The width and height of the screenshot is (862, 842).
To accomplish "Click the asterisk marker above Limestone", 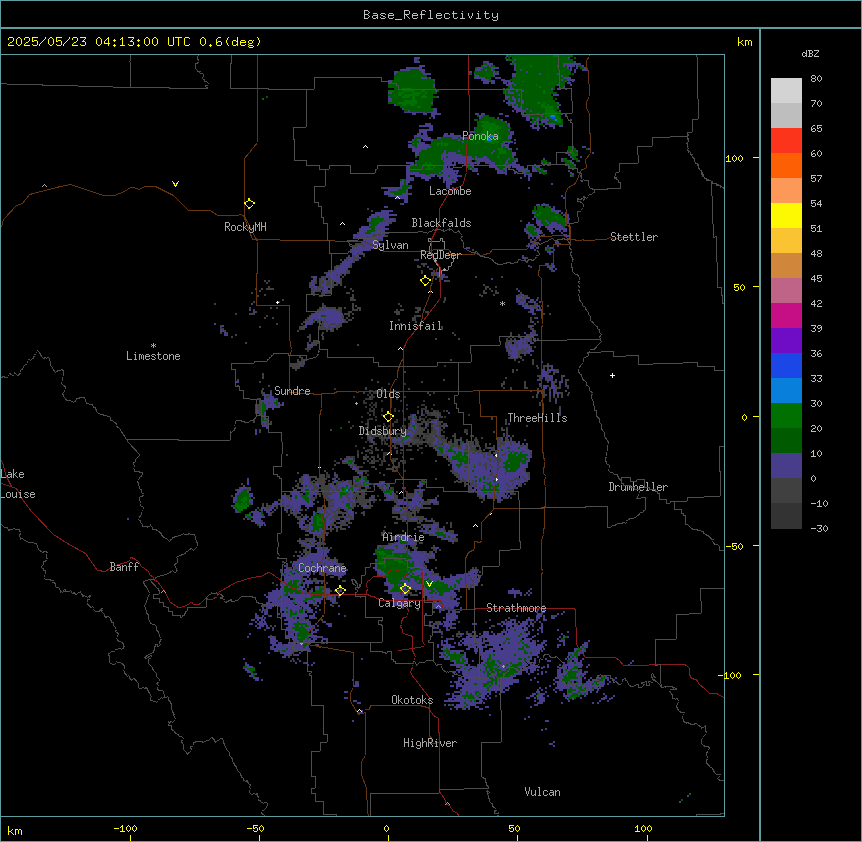I will click(x=153, y=346).
